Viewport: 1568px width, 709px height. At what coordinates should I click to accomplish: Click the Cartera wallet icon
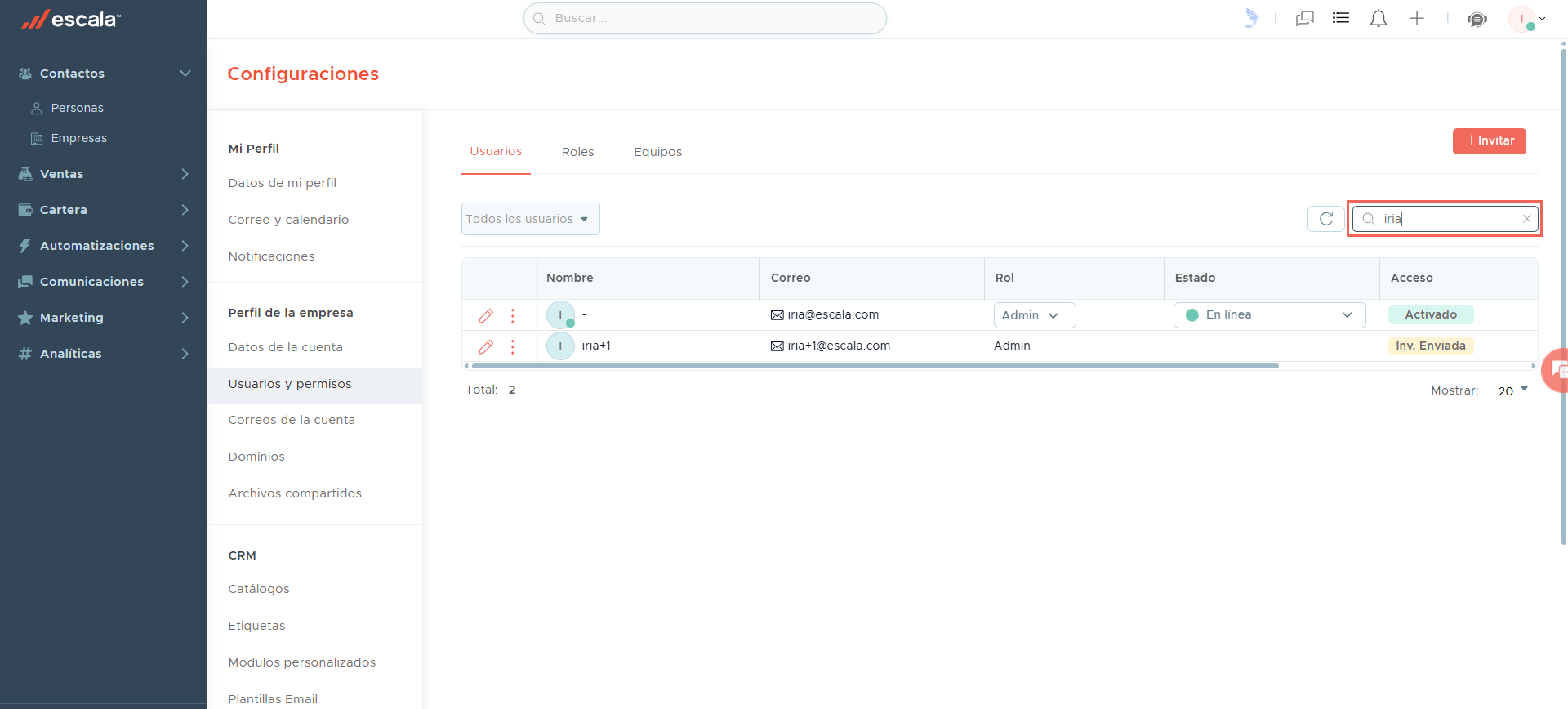[x=25, y=210]
